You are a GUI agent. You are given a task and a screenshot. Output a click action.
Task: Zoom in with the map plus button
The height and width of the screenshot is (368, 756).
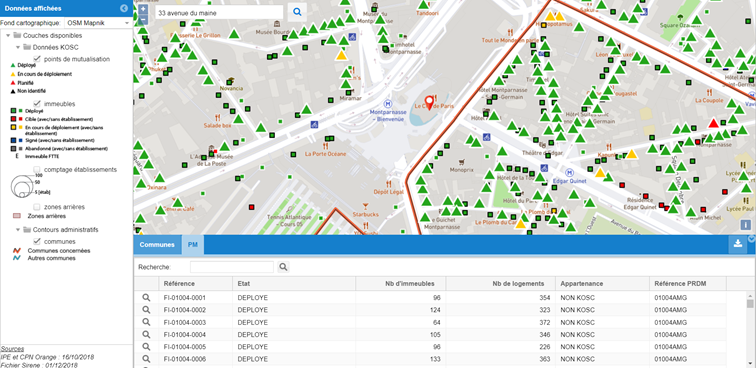click(143, 9)
